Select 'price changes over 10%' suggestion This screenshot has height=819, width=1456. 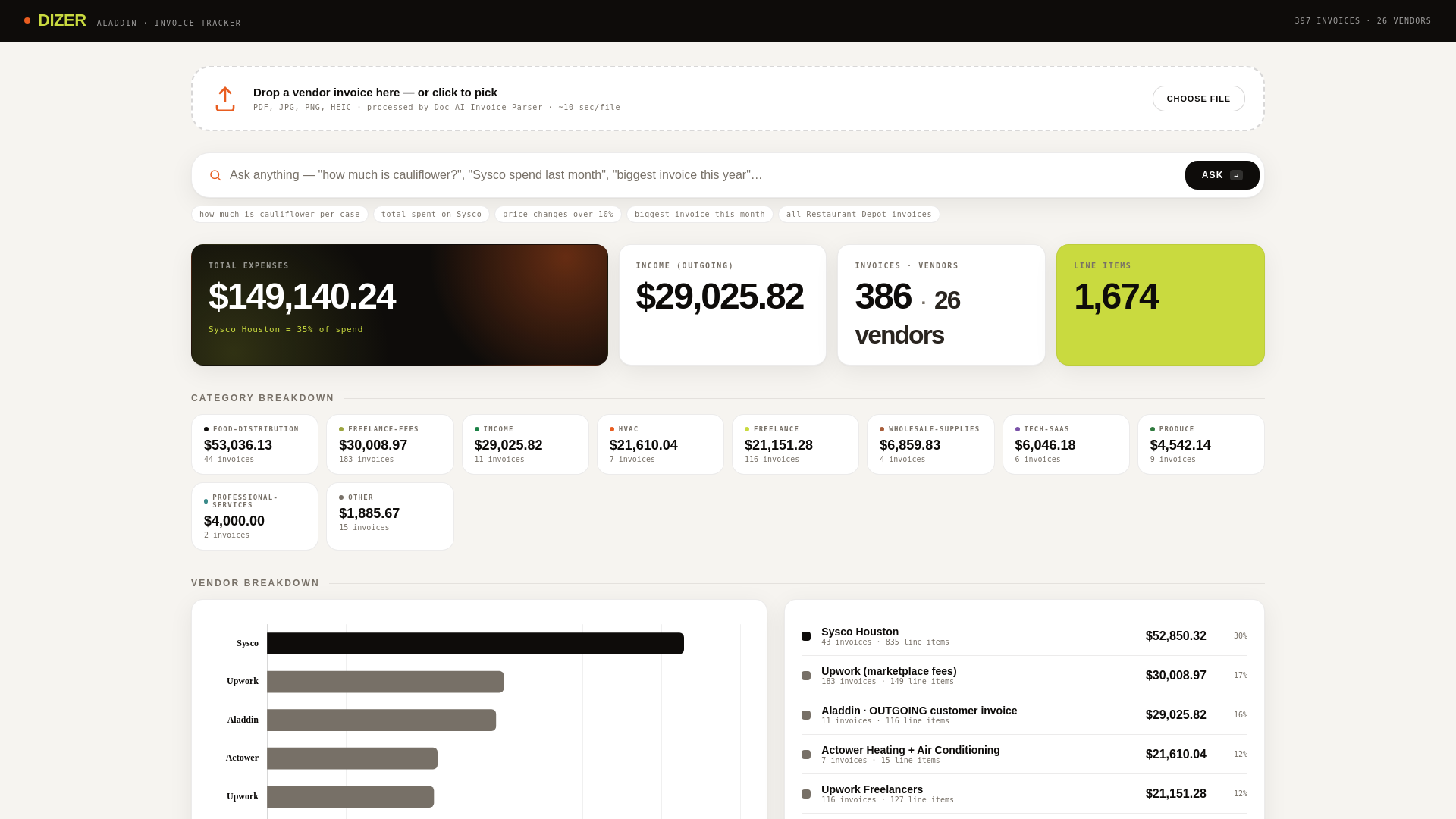(x=558, y=215)
